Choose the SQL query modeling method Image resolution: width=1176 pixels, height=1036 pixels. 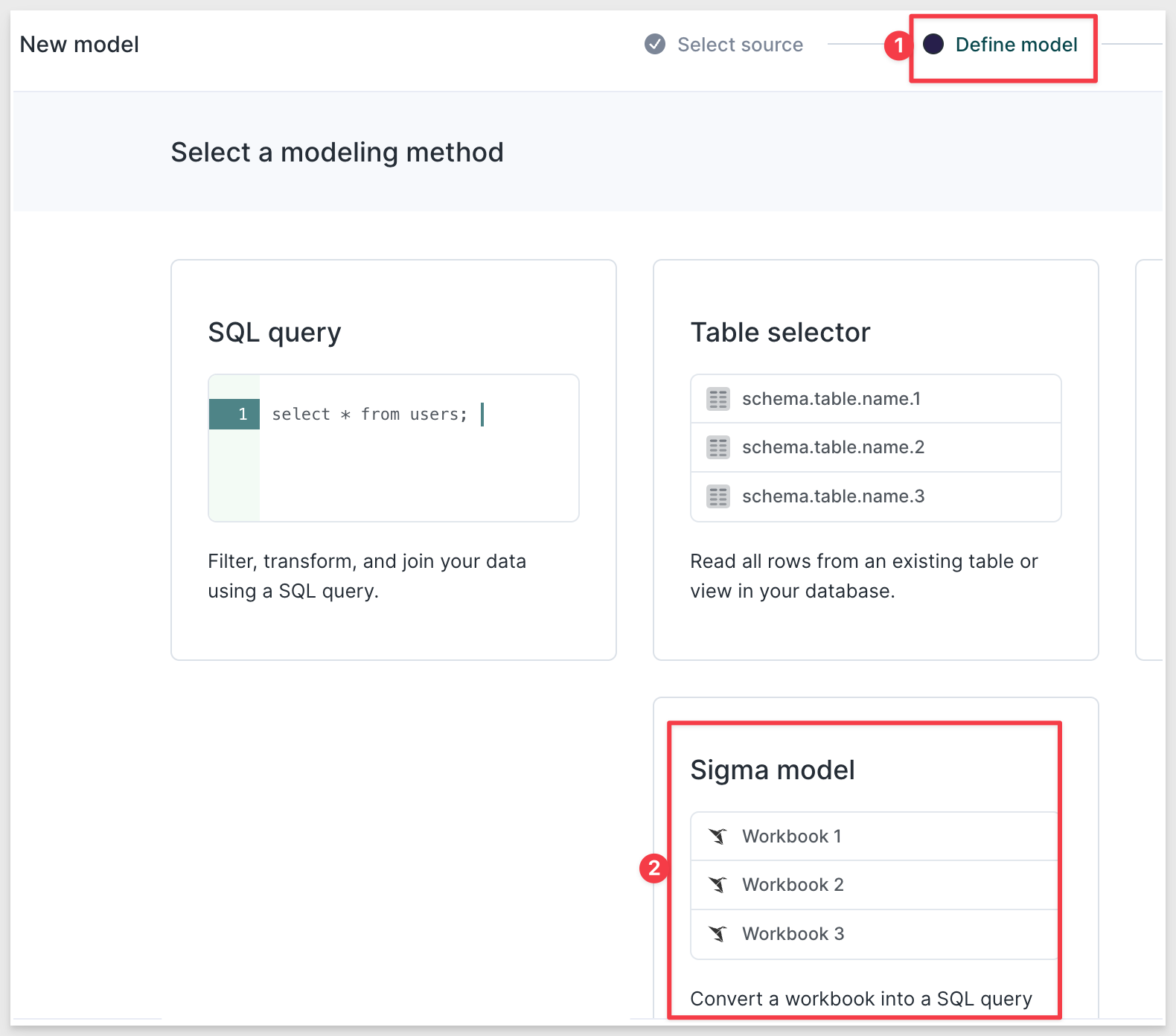(394, 460)
